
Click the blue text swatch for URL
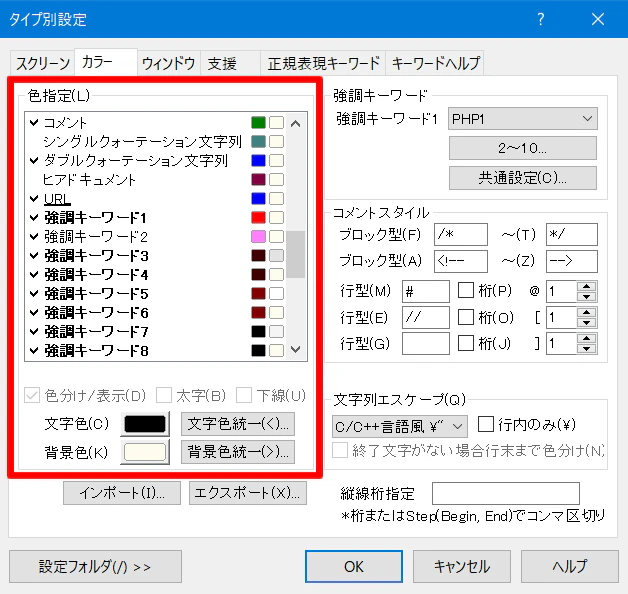coord(258,199)
